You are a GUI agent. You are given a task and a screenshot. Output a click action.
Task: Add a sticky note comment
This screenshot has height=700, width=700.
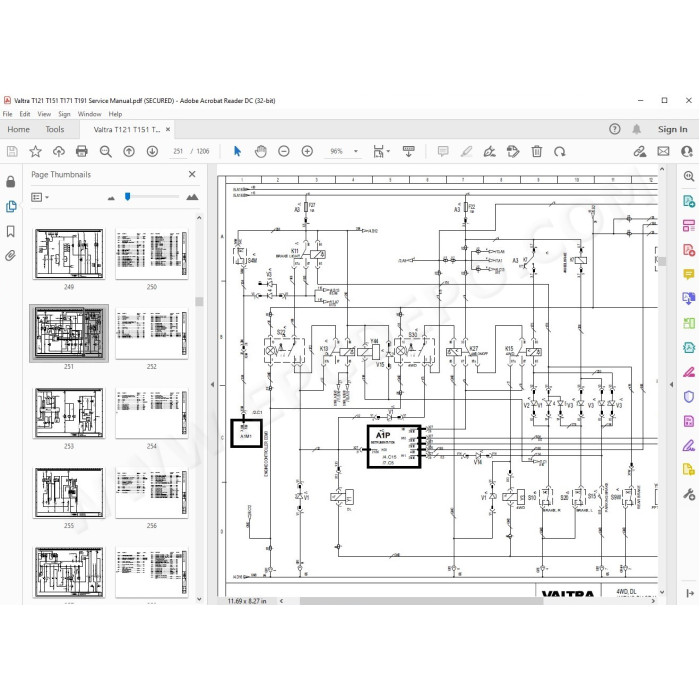pyautogui.click(x=443, y=151)
